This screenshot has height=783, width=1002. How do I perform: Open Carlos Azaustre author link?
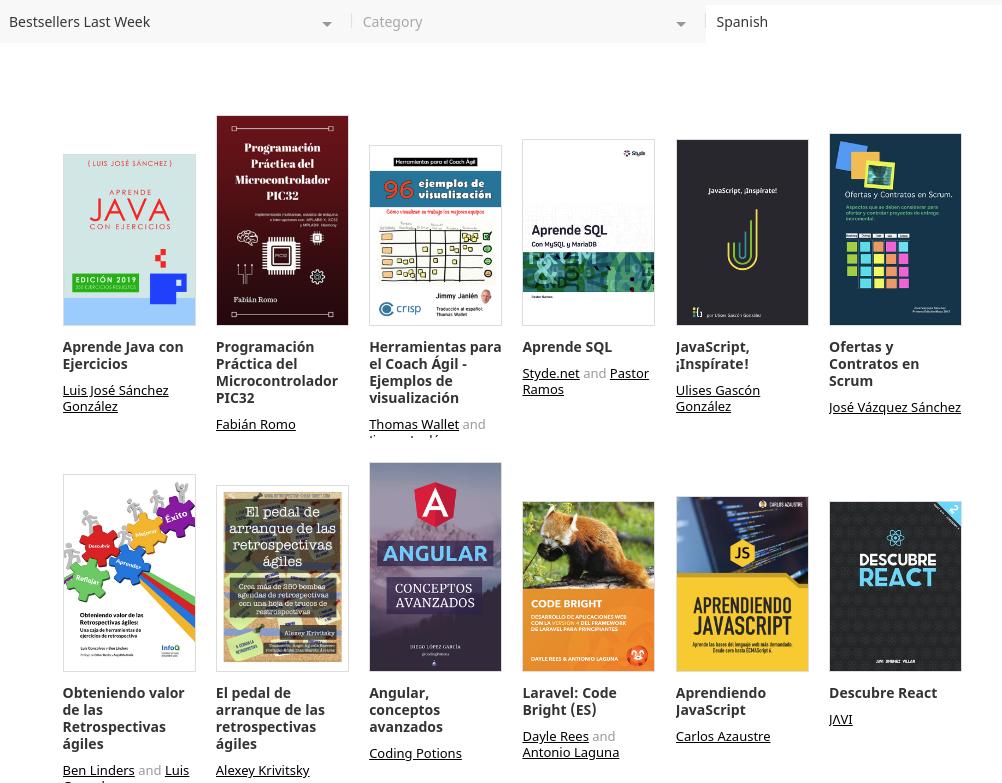point(723,736)
